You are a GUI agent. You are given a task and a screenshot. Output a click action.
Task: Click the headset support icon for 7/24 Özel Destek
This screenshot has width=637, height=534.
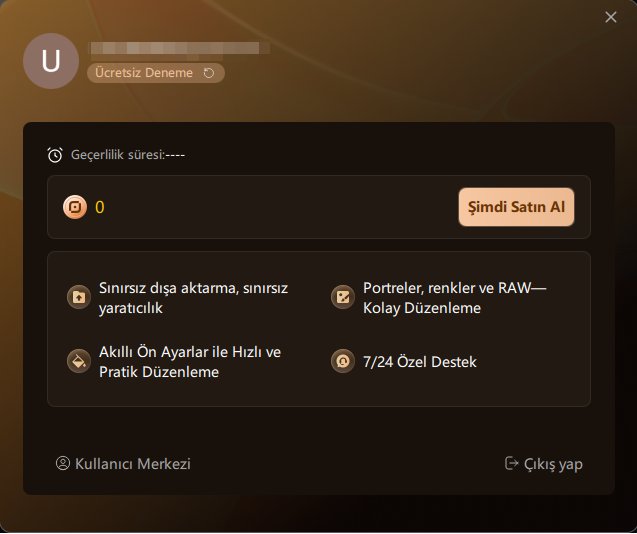(343, 361)
